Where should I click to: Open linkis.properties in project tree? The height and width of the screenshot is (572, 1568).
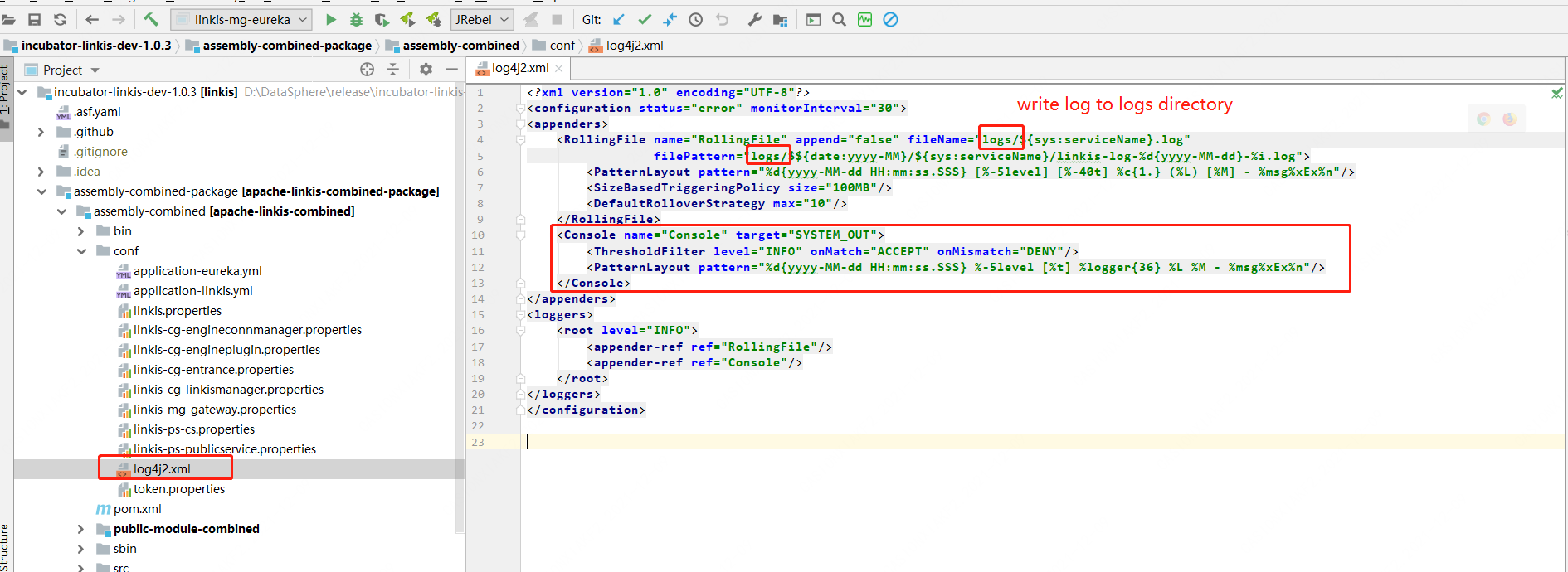click(x=177, y=311)
